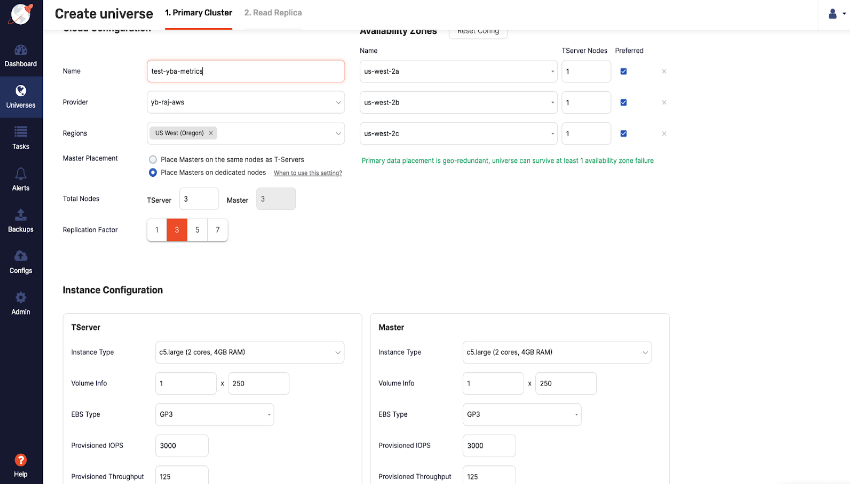The width and height of the screenshot is (850, 484).
Task: Open the user profile menu icon
Action: pyautogui.click(x=832, y=14)
